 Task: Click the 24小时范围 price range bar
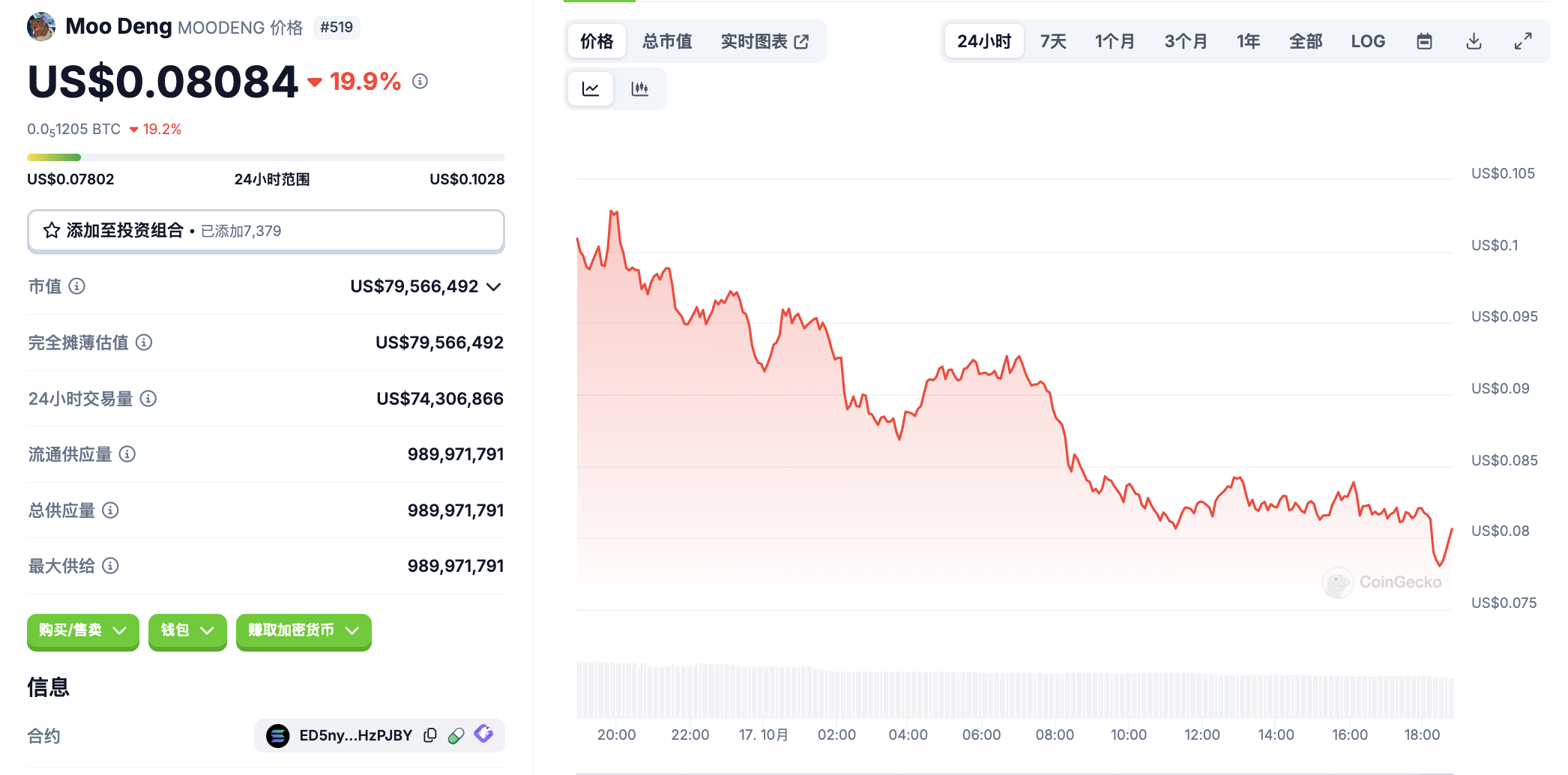click(265, 157)
